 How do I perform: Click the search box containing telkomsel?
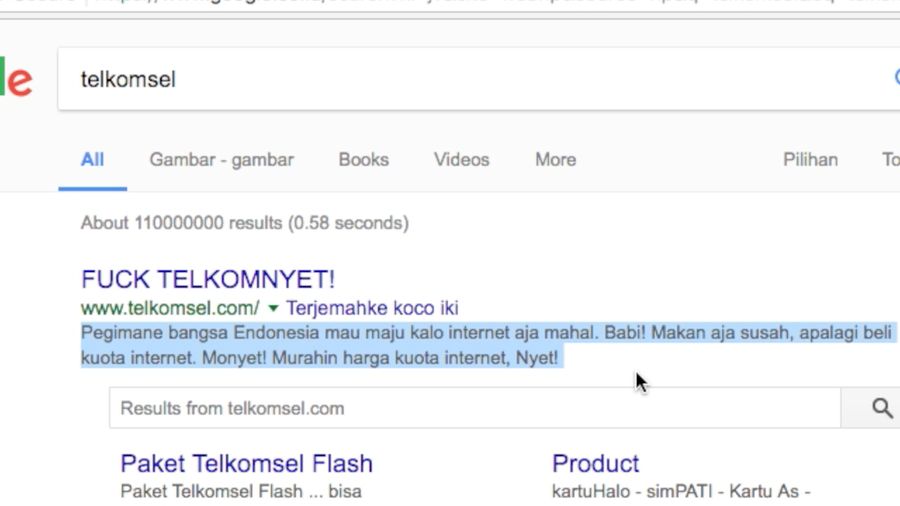479,79
